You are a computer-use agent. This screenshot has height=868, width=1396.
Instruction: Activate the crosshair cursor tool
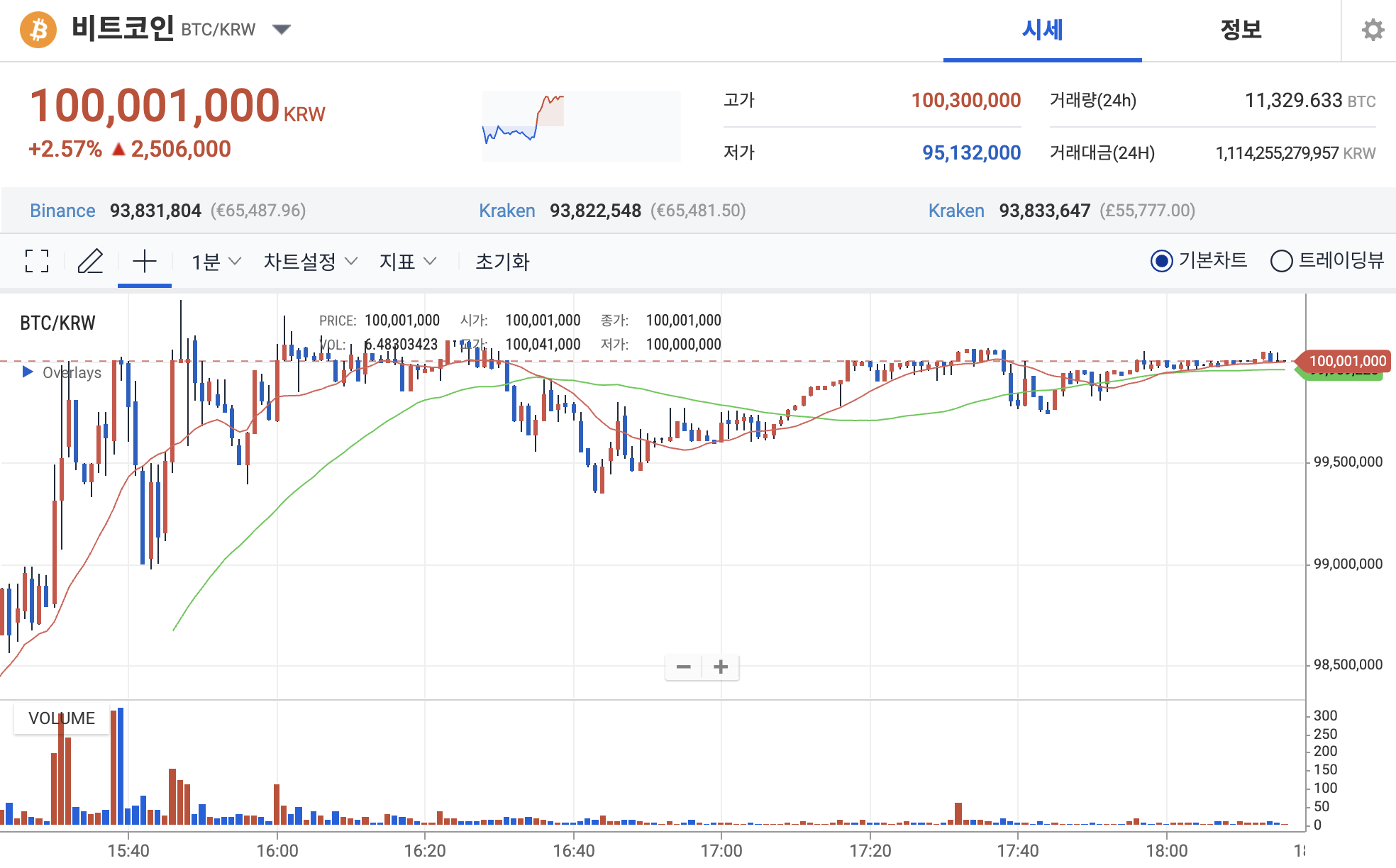[x=145, y=261]
